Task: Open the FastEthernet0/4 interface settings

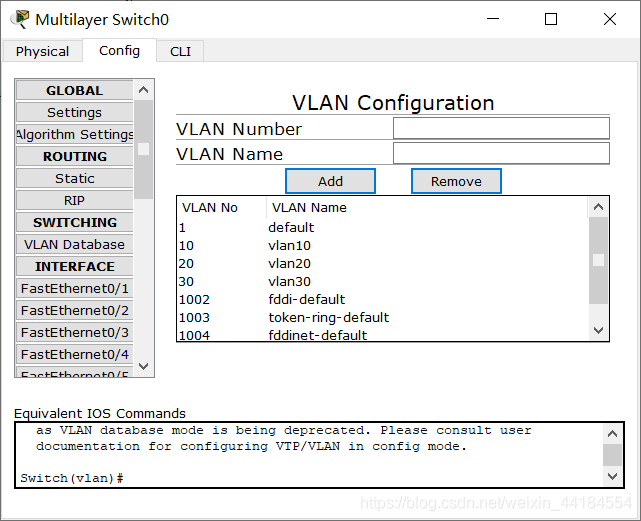Action: [74, 355]
